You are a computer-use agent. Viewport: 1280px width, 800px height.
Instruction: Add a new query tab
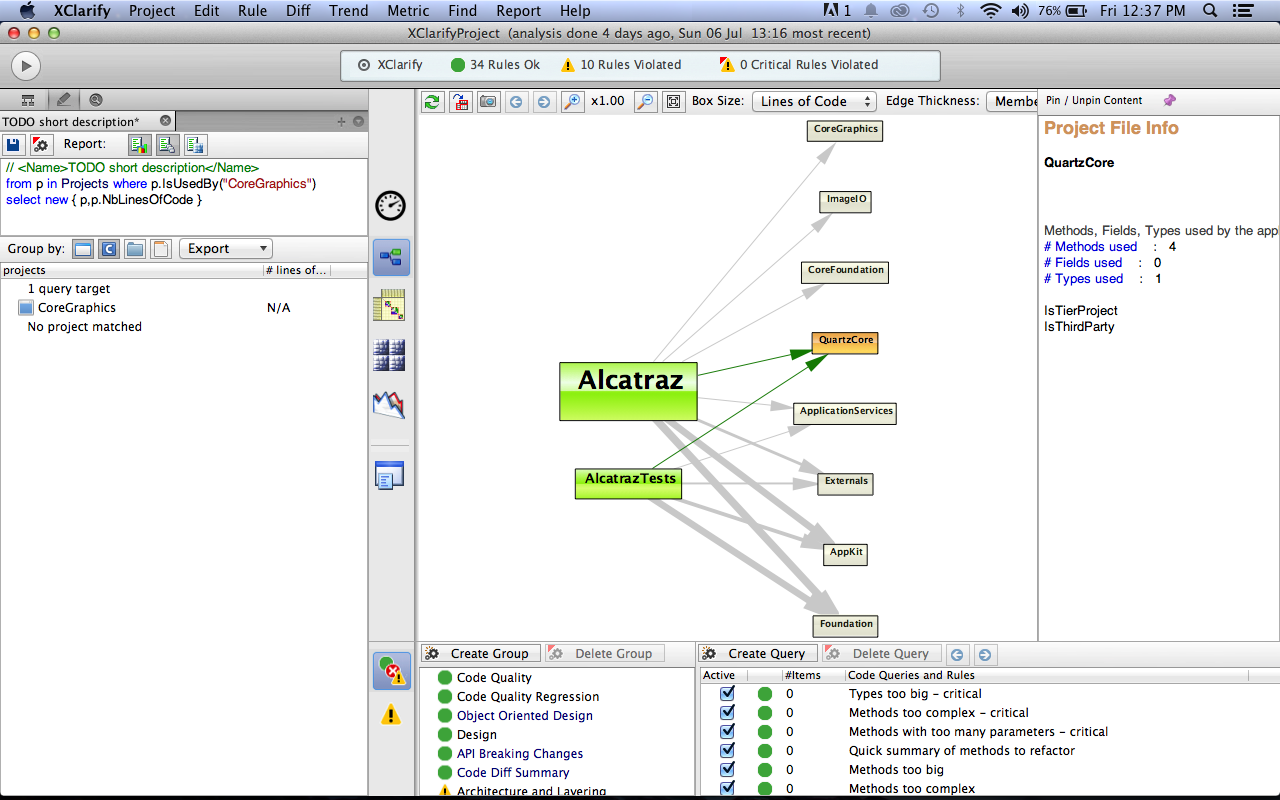pos(341,121)
